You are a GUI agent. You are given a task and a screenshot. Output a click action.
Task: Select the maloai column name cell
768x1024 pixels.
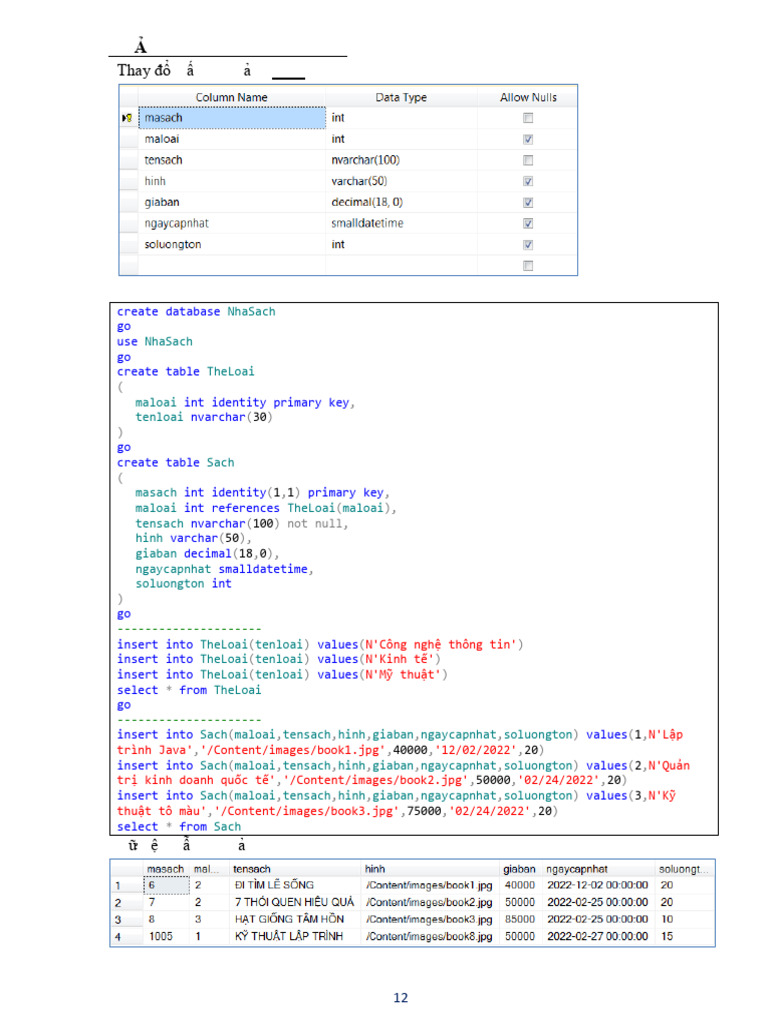point(232,139)
